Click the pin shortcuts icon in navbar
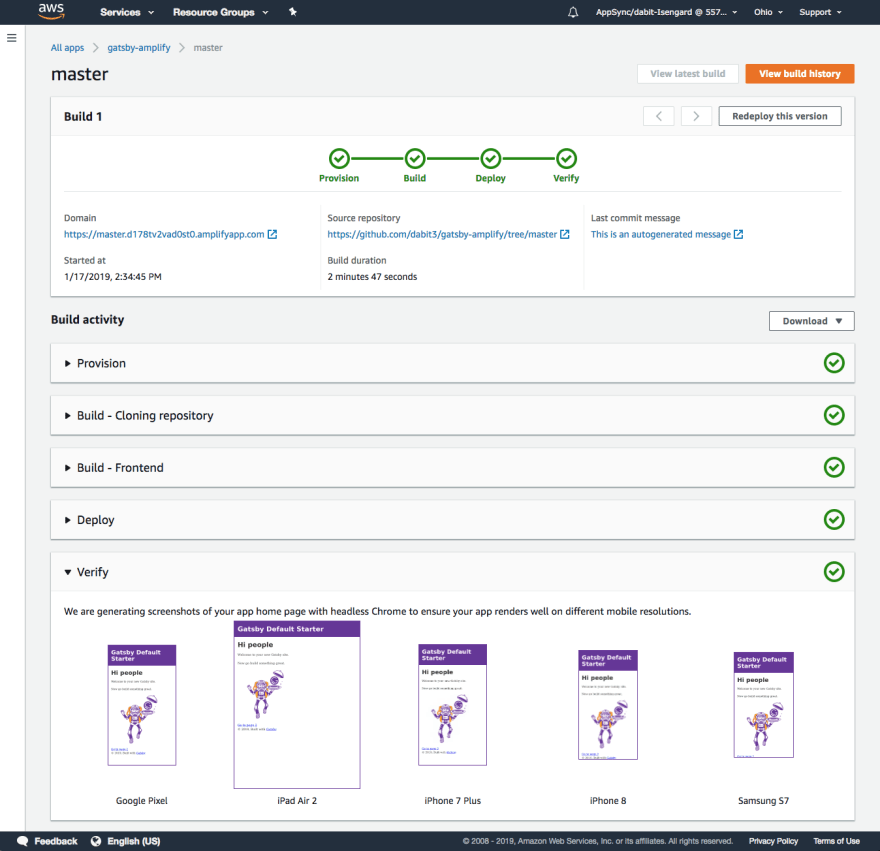 tap(292, 12)
